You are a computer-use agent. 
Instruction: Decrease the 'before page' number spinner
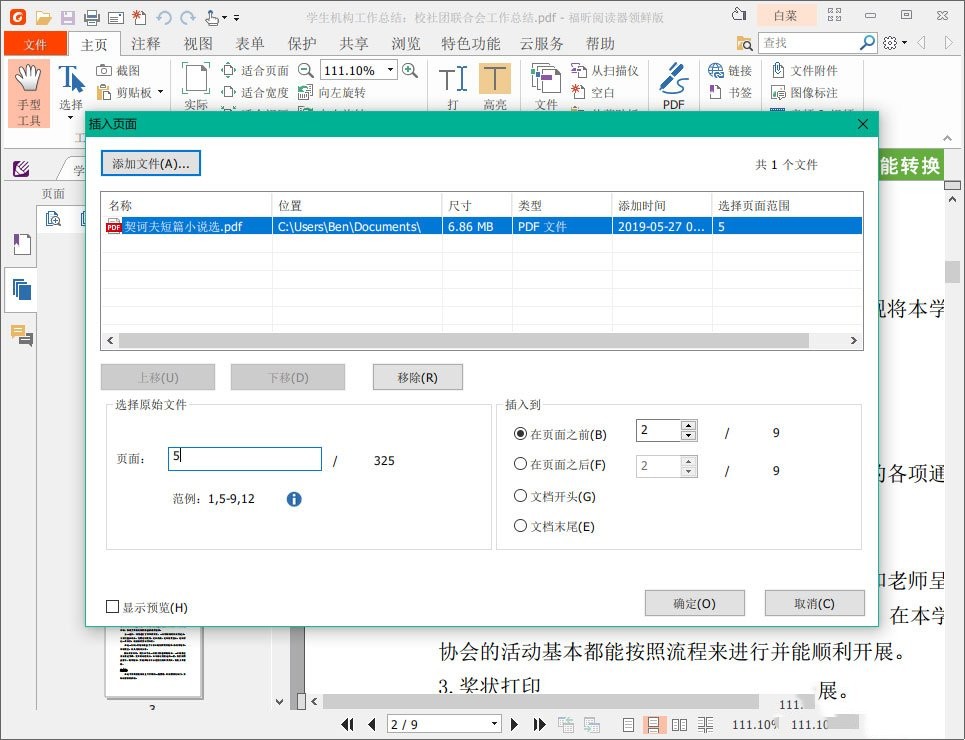[689, 435]
